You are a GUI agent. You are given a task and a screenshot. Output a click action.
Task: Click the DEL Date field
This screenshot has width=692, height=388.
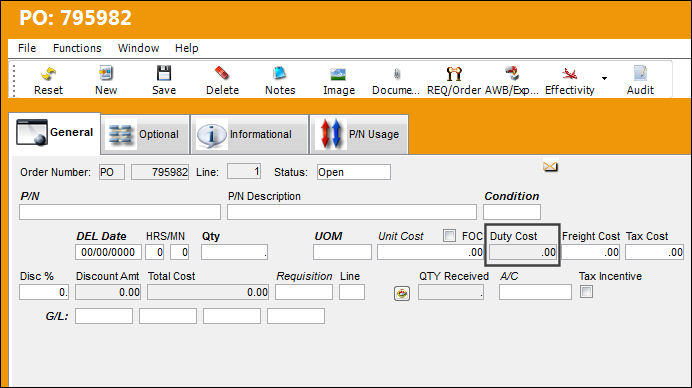coord(108,252)
